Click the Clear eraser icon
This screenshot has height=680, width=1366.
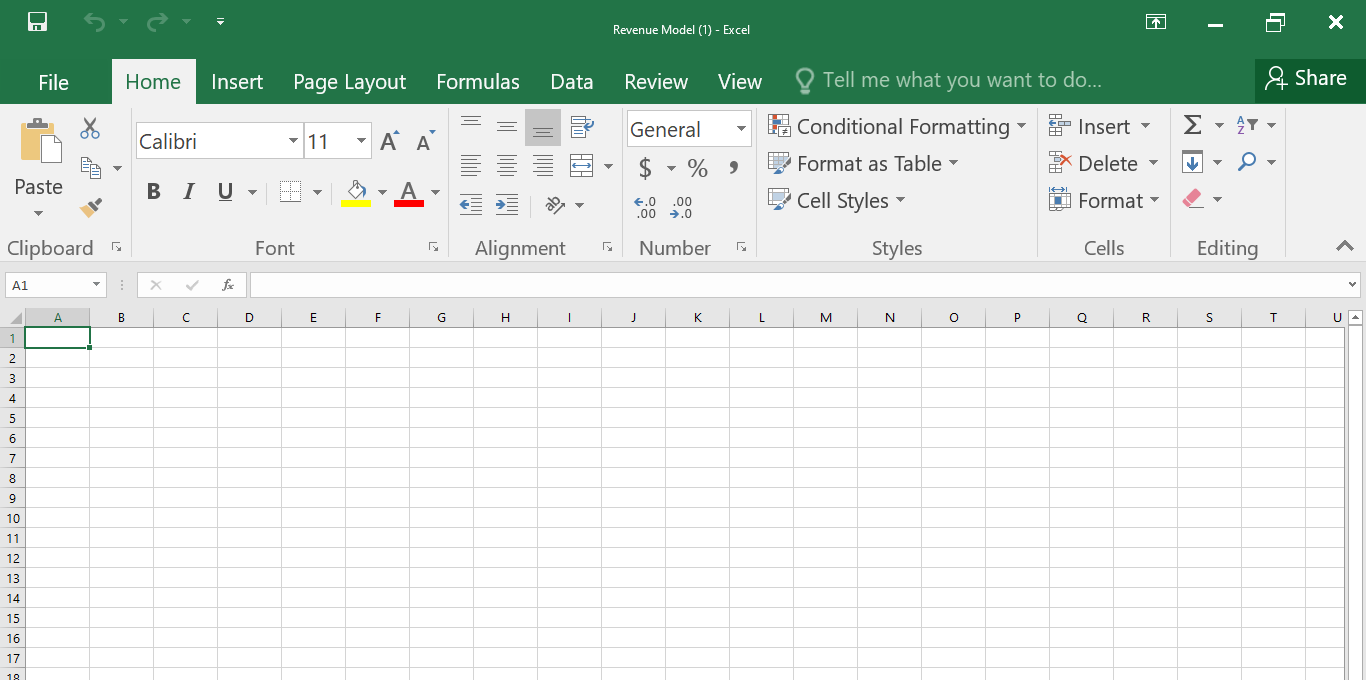(1193, 199)
